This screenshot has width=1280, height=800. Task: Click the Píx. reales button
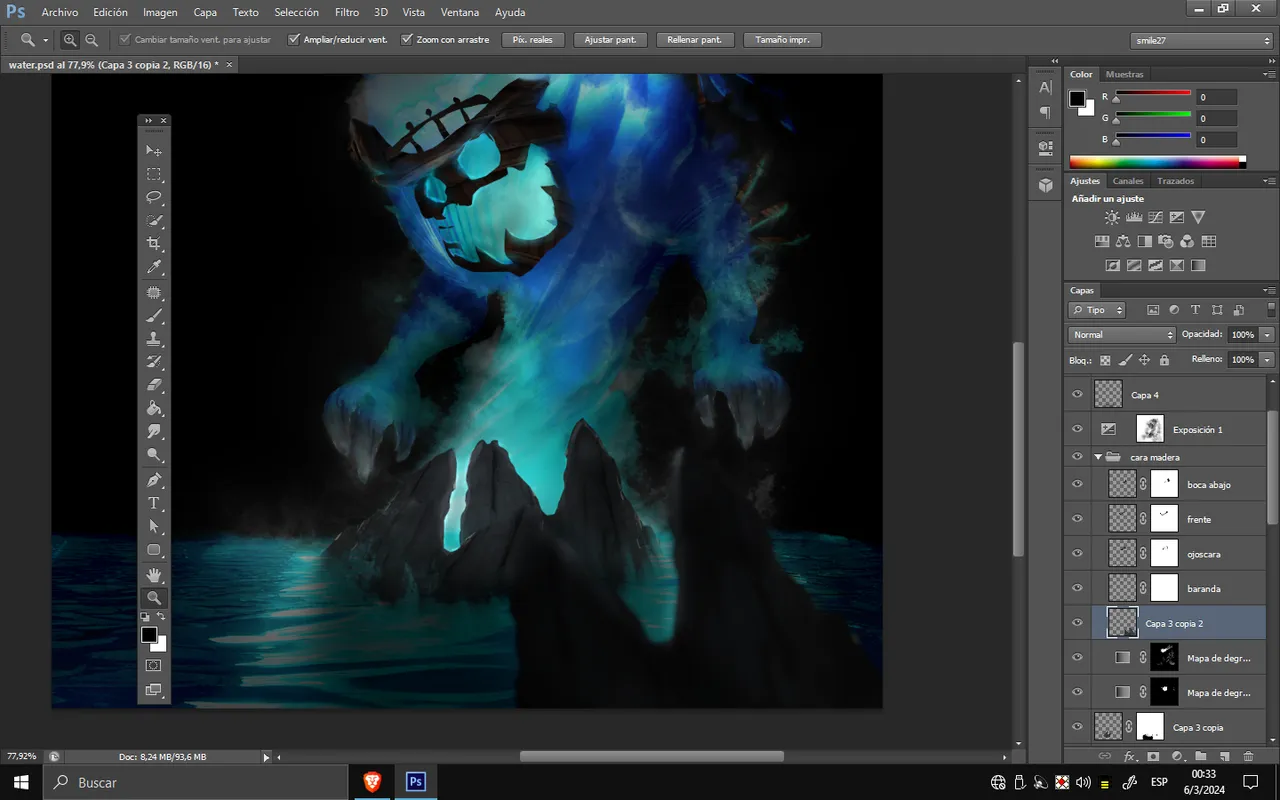(x=533, y=40)
